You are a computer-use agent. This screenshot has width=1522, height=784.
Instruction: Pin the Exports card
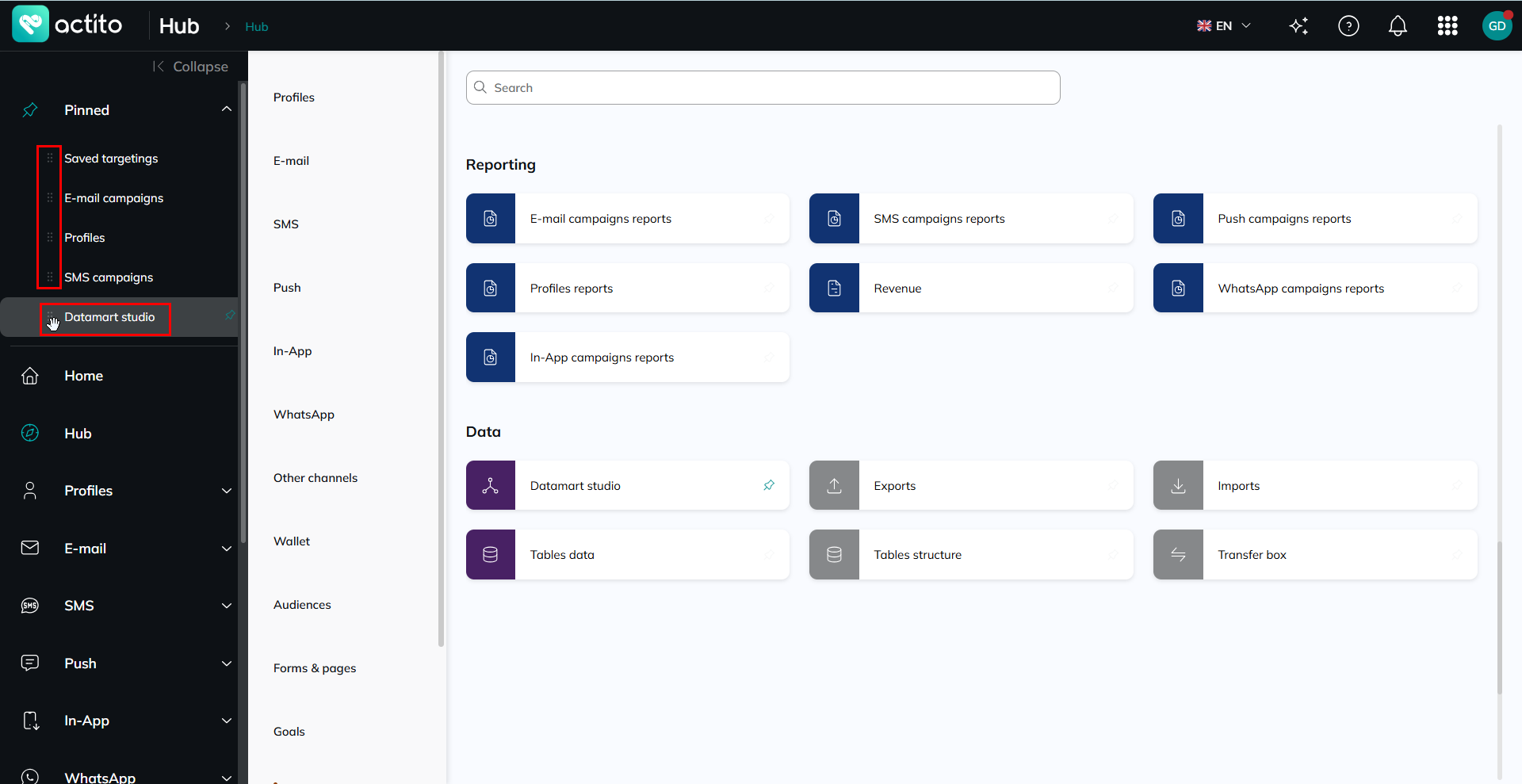1113,485
